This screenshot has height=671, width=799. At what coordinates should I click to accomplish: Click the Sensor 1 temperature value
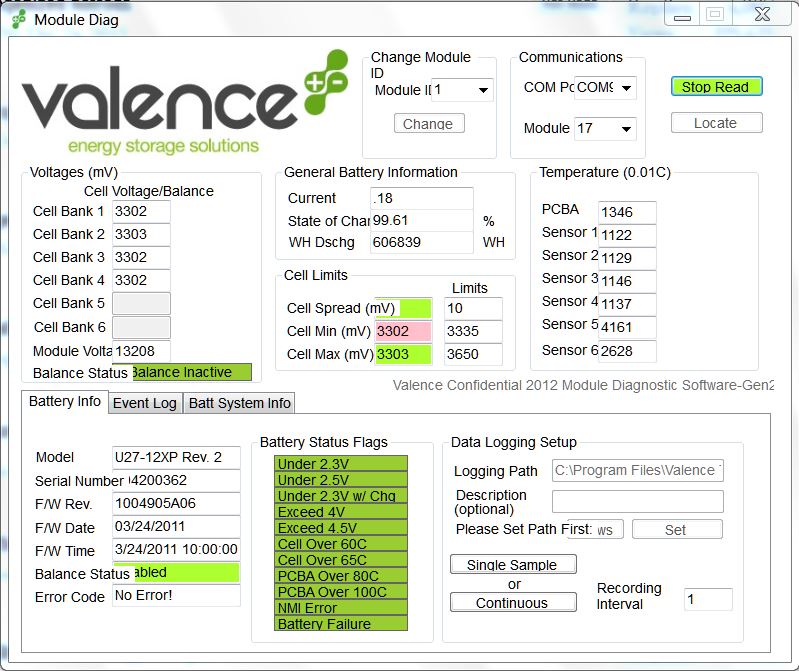[627, 235]
